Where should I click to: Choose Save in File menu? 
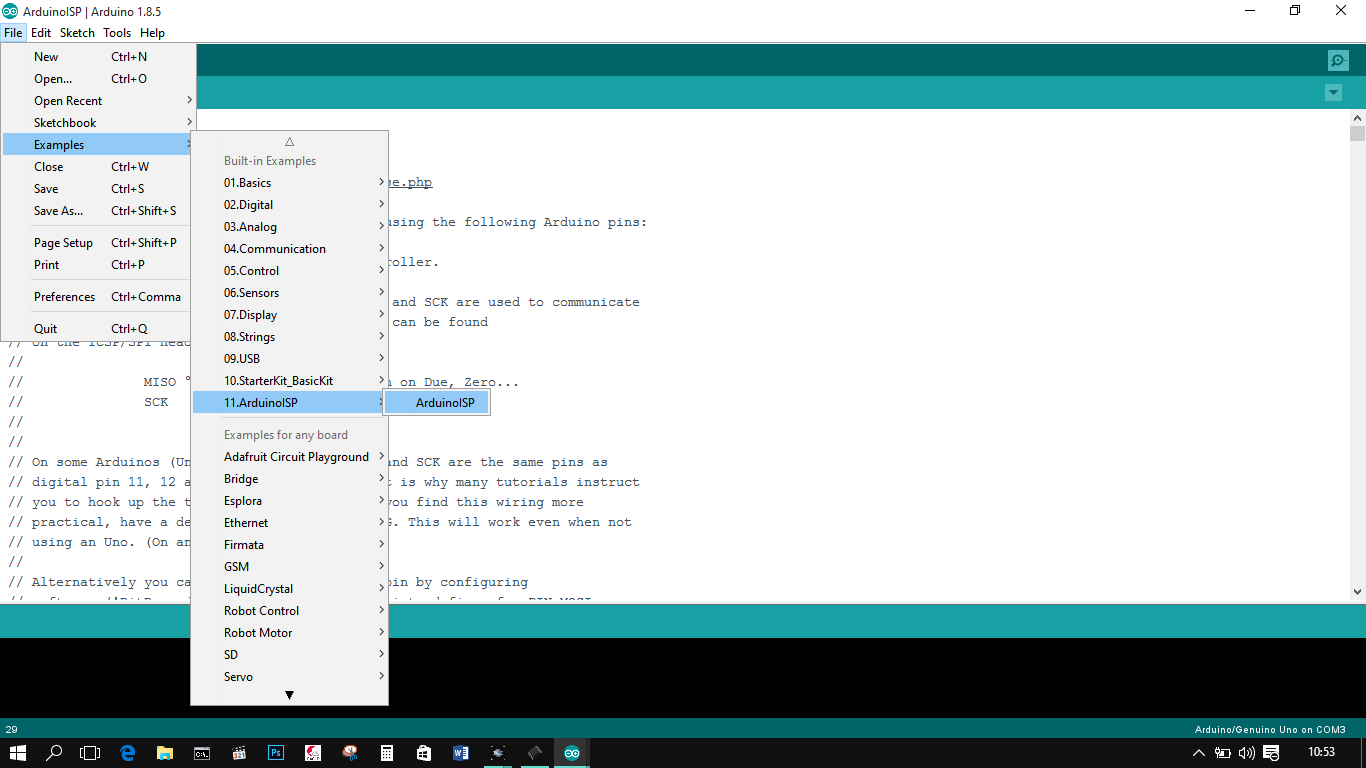(x=98, y=189)
